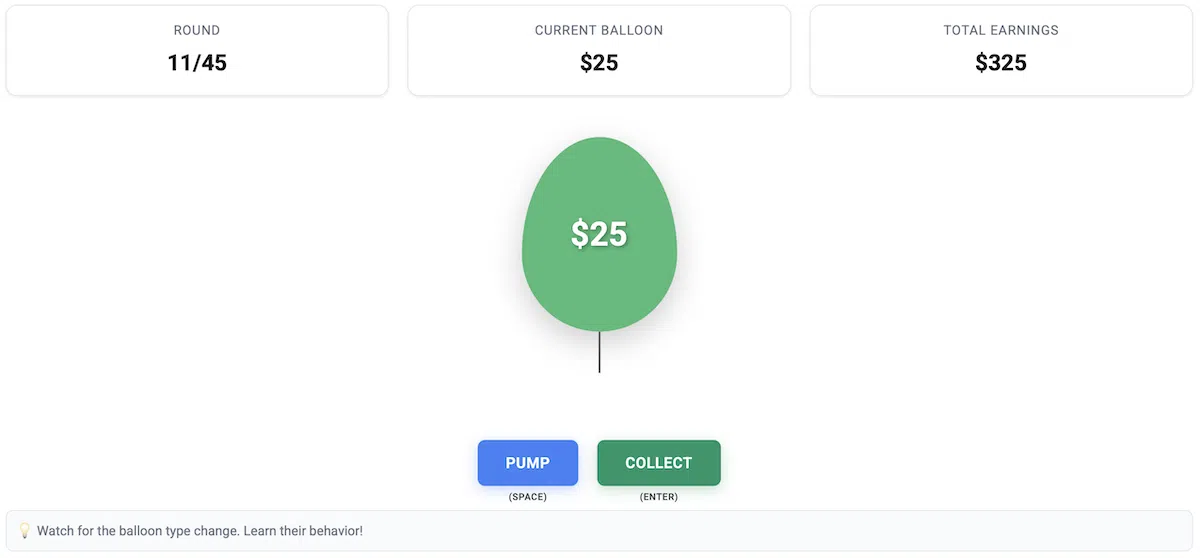Click the (SPACE) shortcut label below Pump

[x=527, y=497]
